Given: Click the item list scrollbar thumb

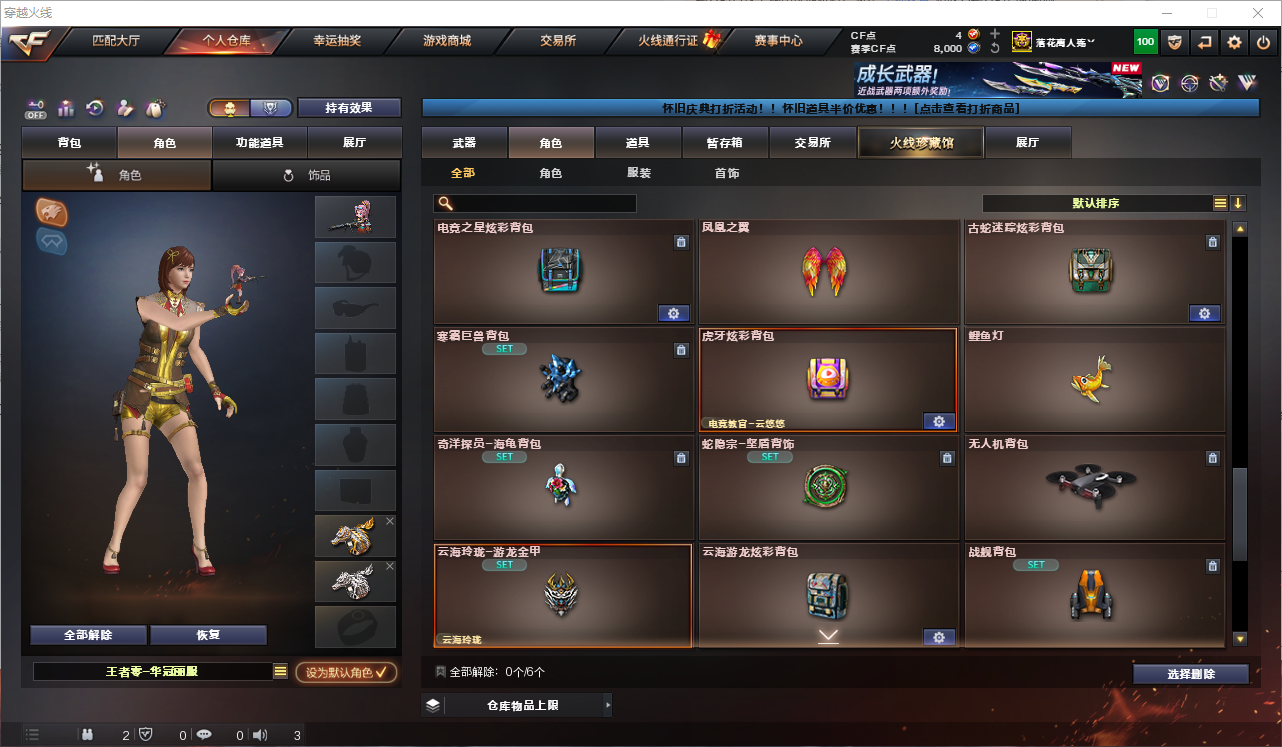Looking at the screenshot, I should (1240, 514).
